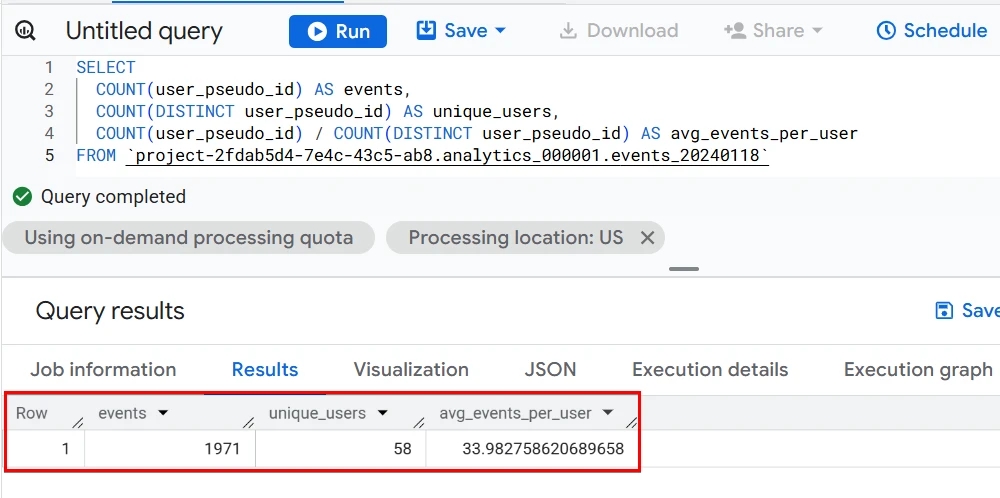Click the avg_events_per_user alias on line 4
This screenshot has width=1000, height=498.
[764, 134]
